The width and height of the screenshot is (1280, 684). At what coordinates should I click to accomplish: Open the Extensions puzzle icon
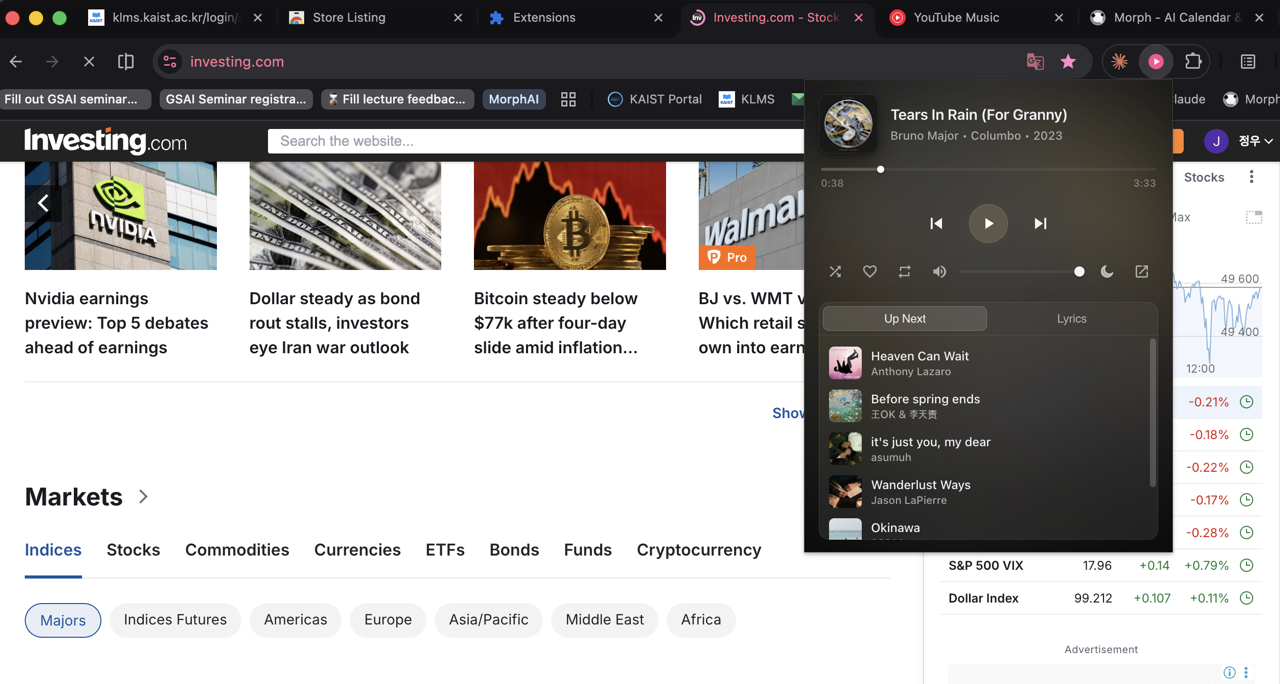(1193, 62)
